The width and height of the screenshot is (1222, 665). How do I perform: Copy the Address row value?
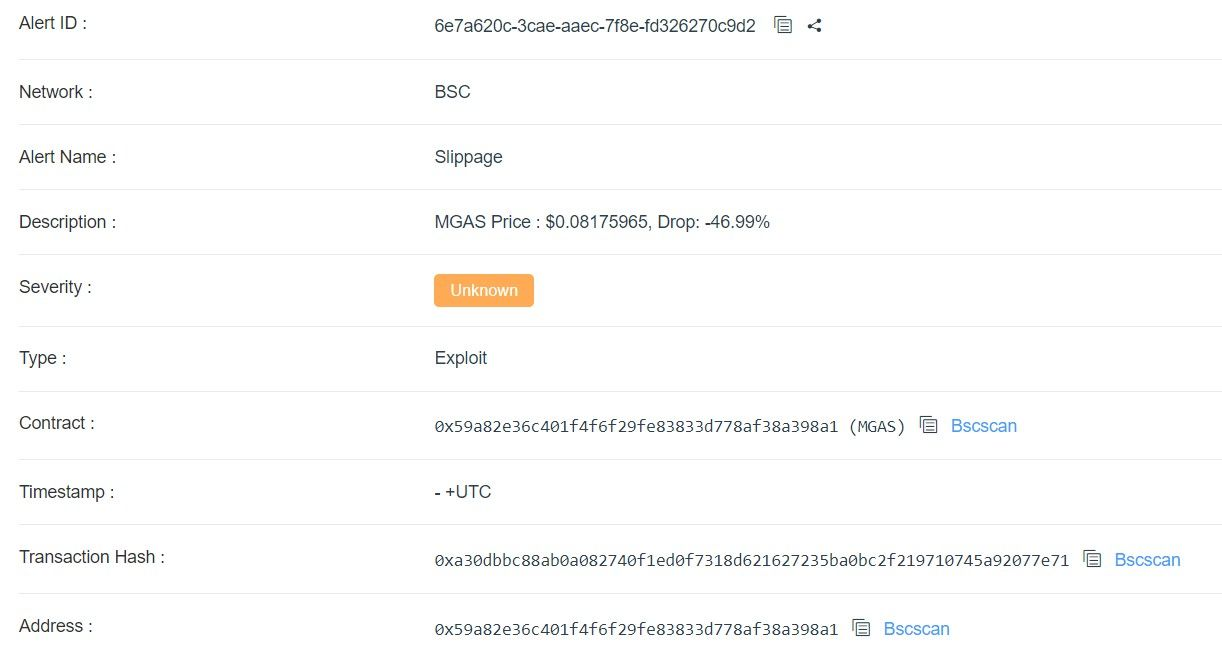(862, 629)
